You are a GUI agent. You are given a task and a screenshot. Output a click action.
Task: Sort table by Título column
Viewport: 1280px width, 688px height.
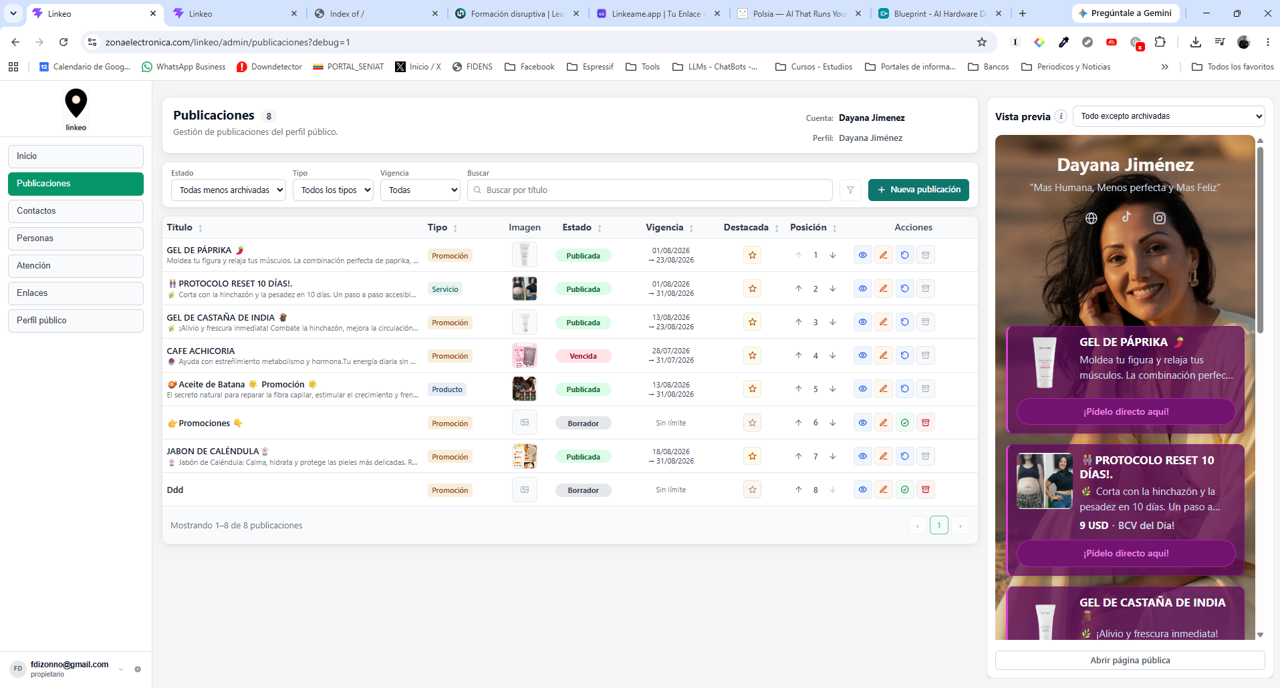pos(185,228)
